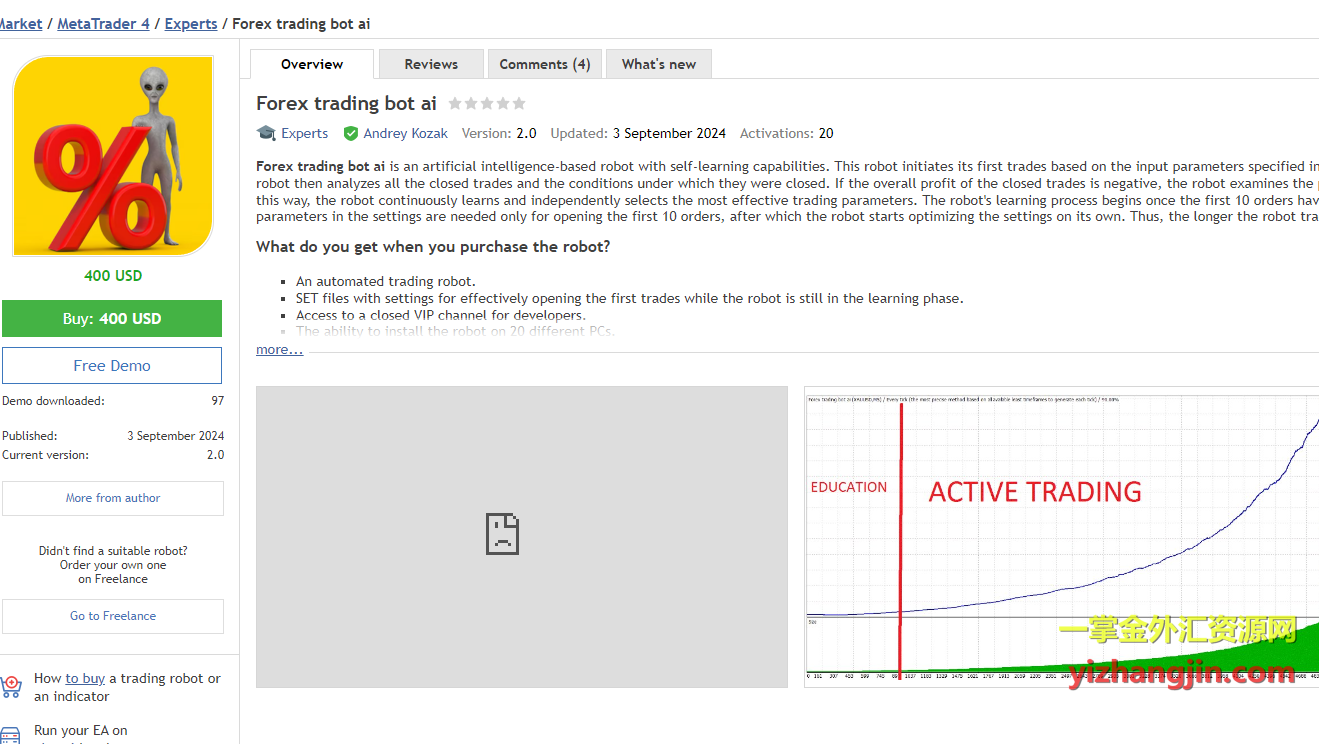Click the verified checkmark beside Andrey Kozak

click(x=351, y=133)
